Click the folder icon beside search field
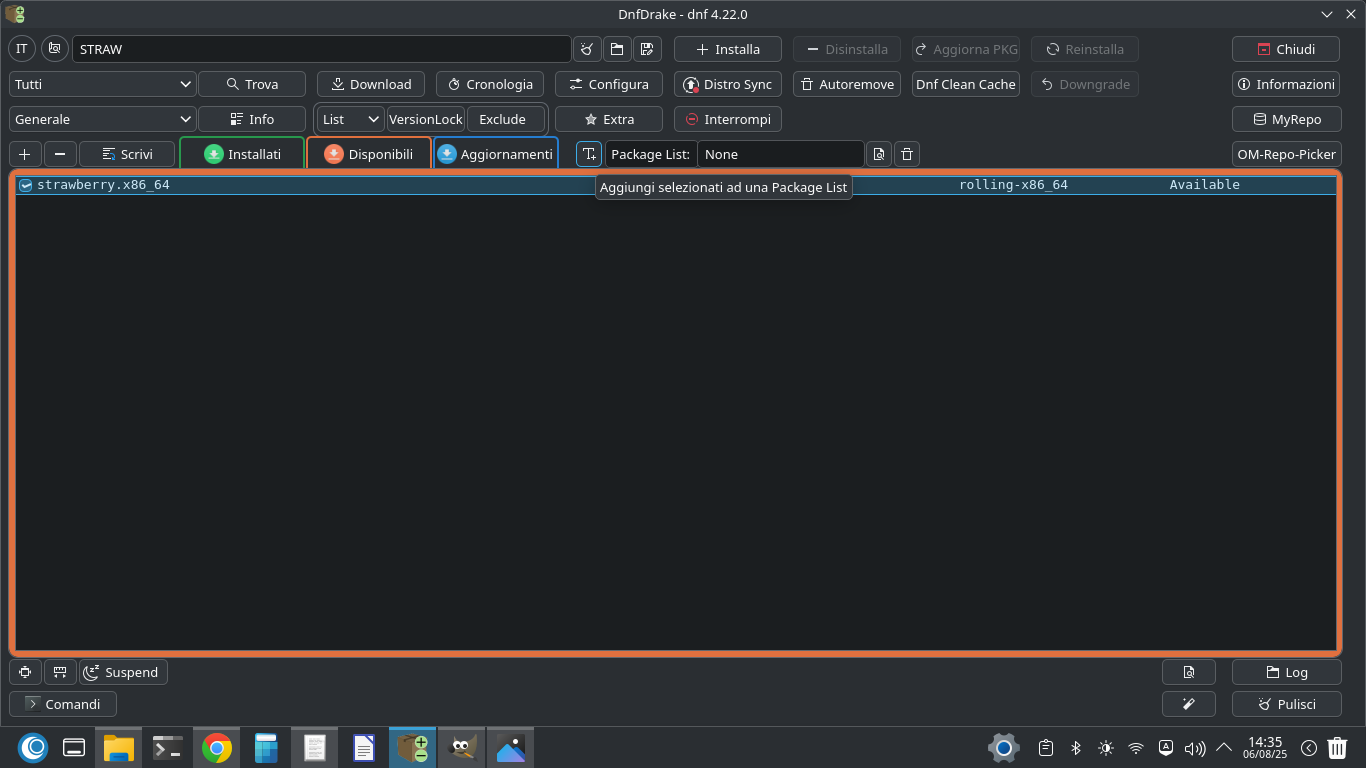 (x=617, y=49)
